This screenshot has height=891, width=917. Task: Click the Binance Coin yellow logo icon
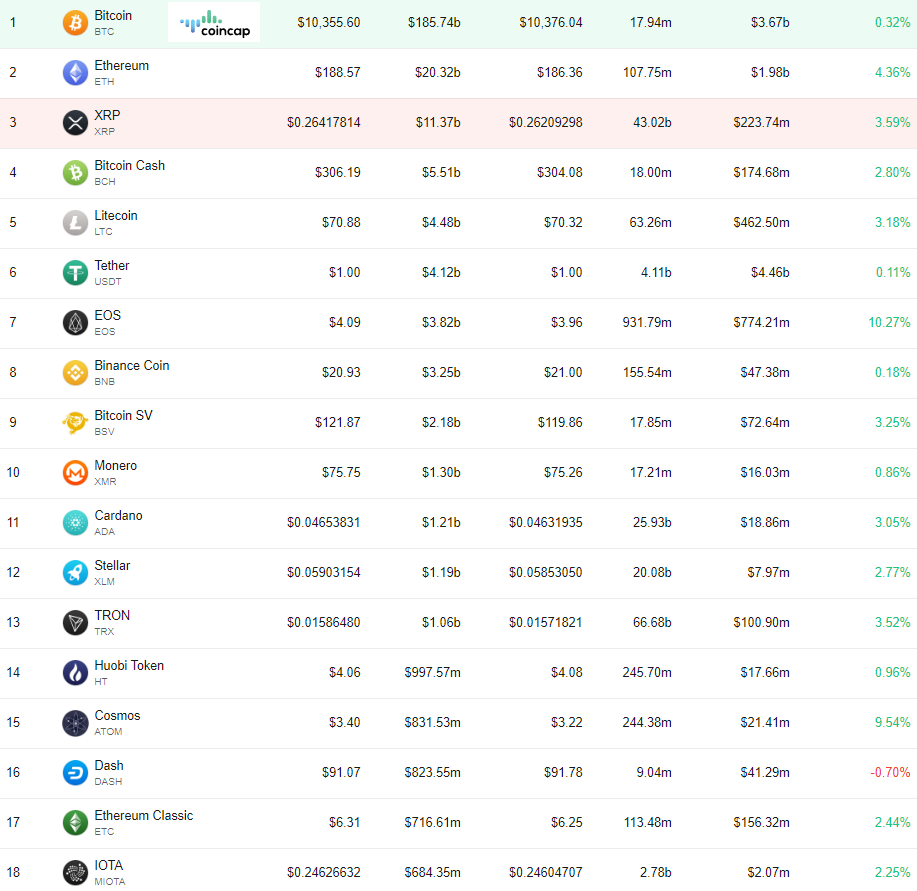click(x=75, y=373)
